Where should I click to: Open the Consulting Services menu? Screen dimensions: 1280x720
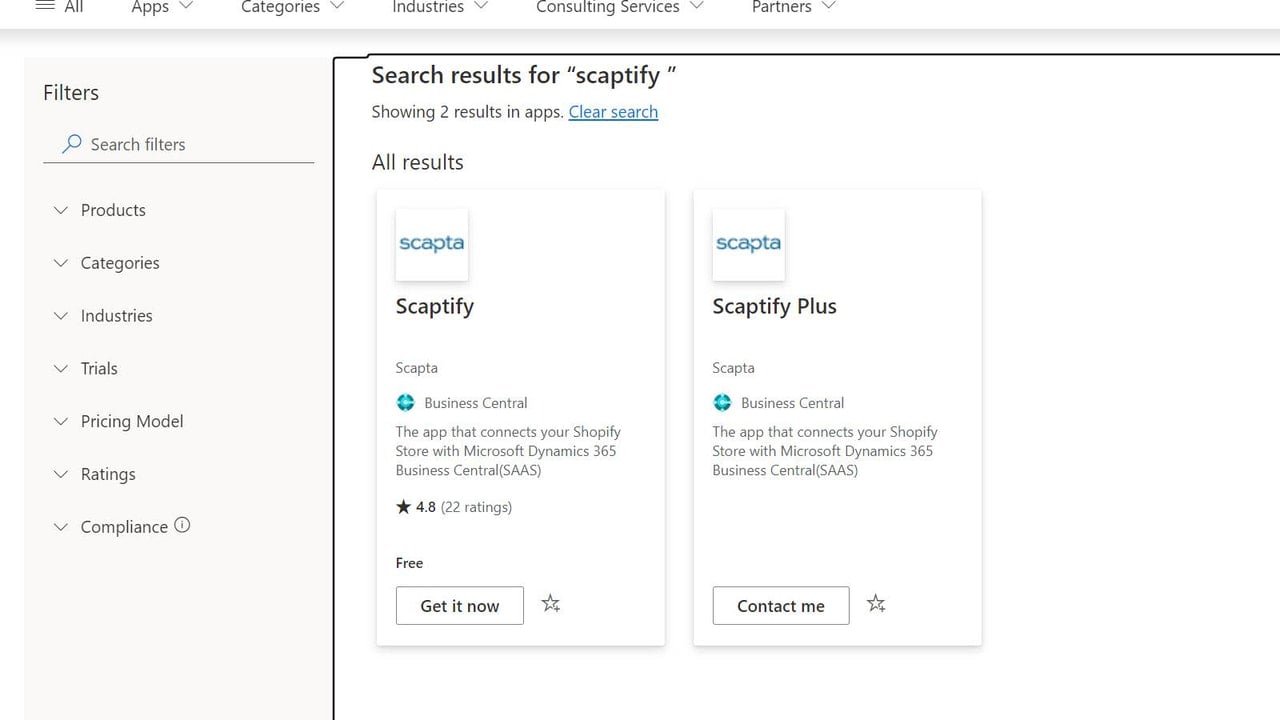point(620,7)
